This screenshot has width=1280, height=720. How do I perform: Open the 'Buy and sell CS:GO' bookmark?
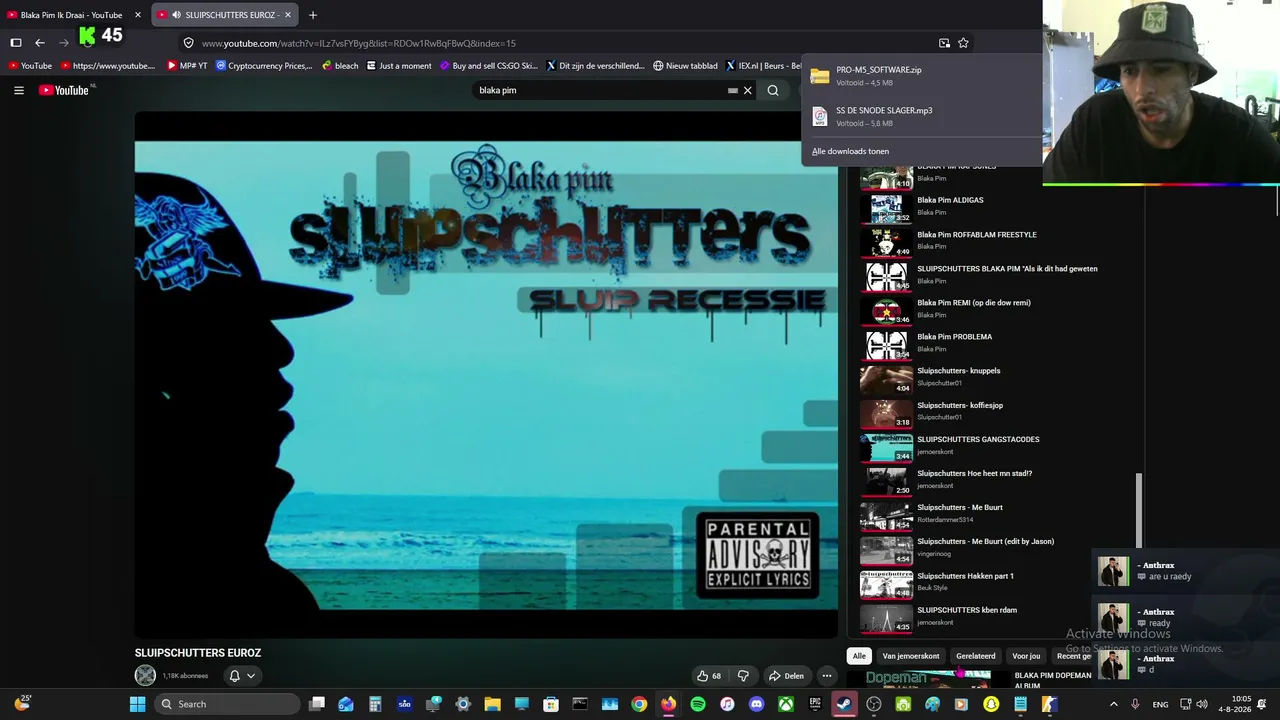[x=489, y=66]
